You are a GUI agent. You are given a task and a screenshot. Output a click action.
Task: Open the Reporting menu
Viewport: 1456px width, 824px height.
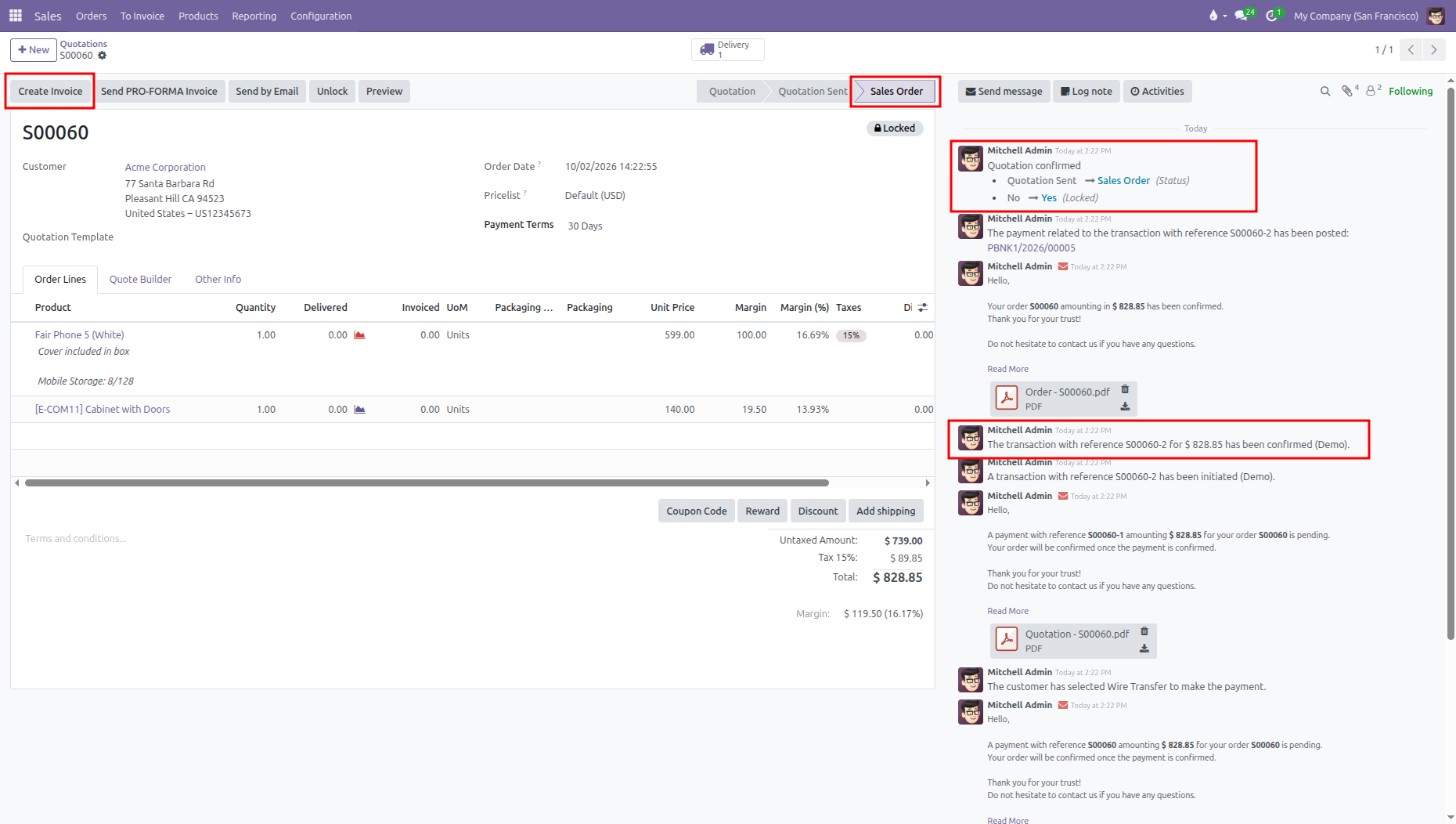254,16
